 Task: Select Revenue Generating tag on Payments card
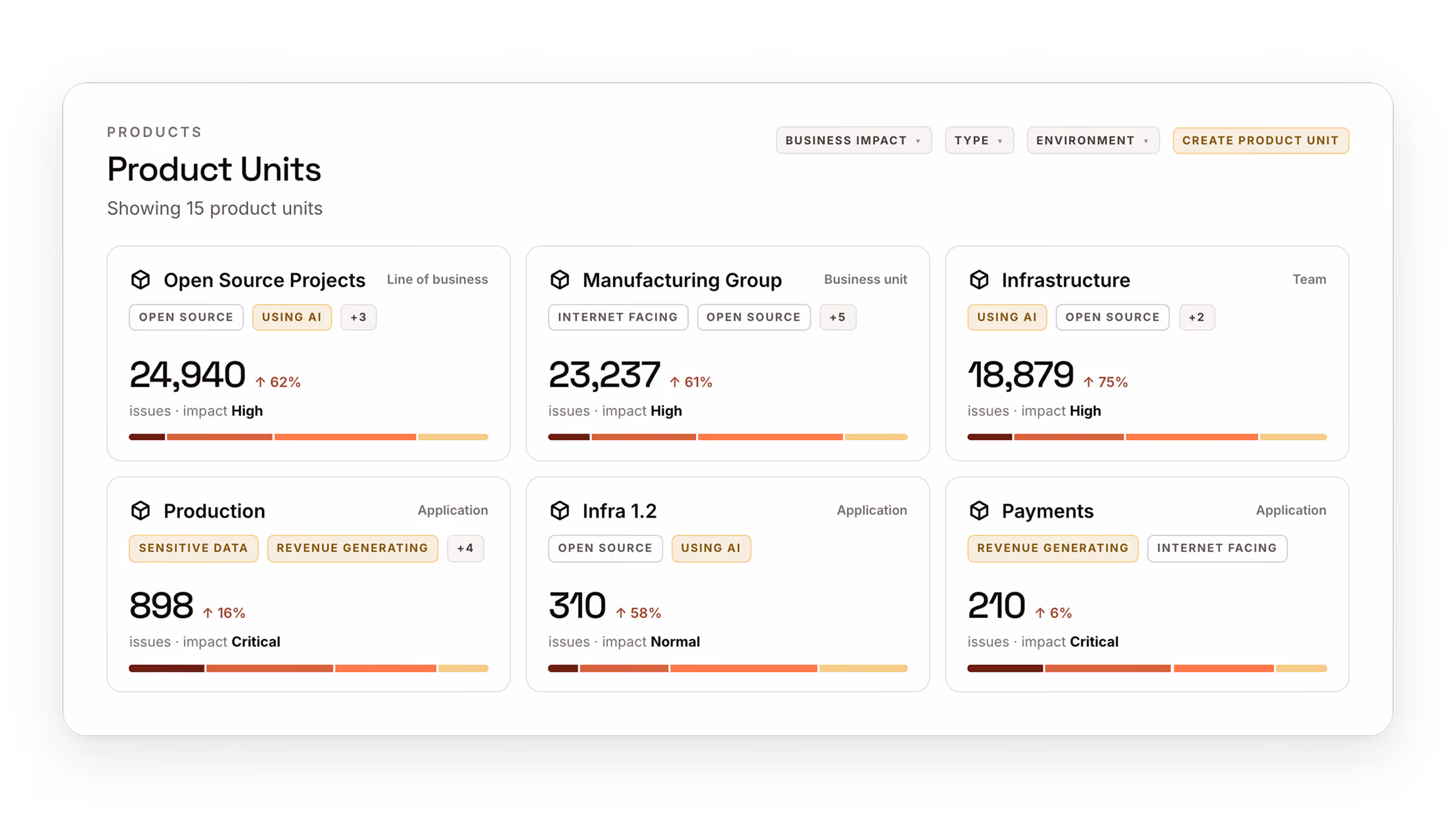coord(1053,548)
